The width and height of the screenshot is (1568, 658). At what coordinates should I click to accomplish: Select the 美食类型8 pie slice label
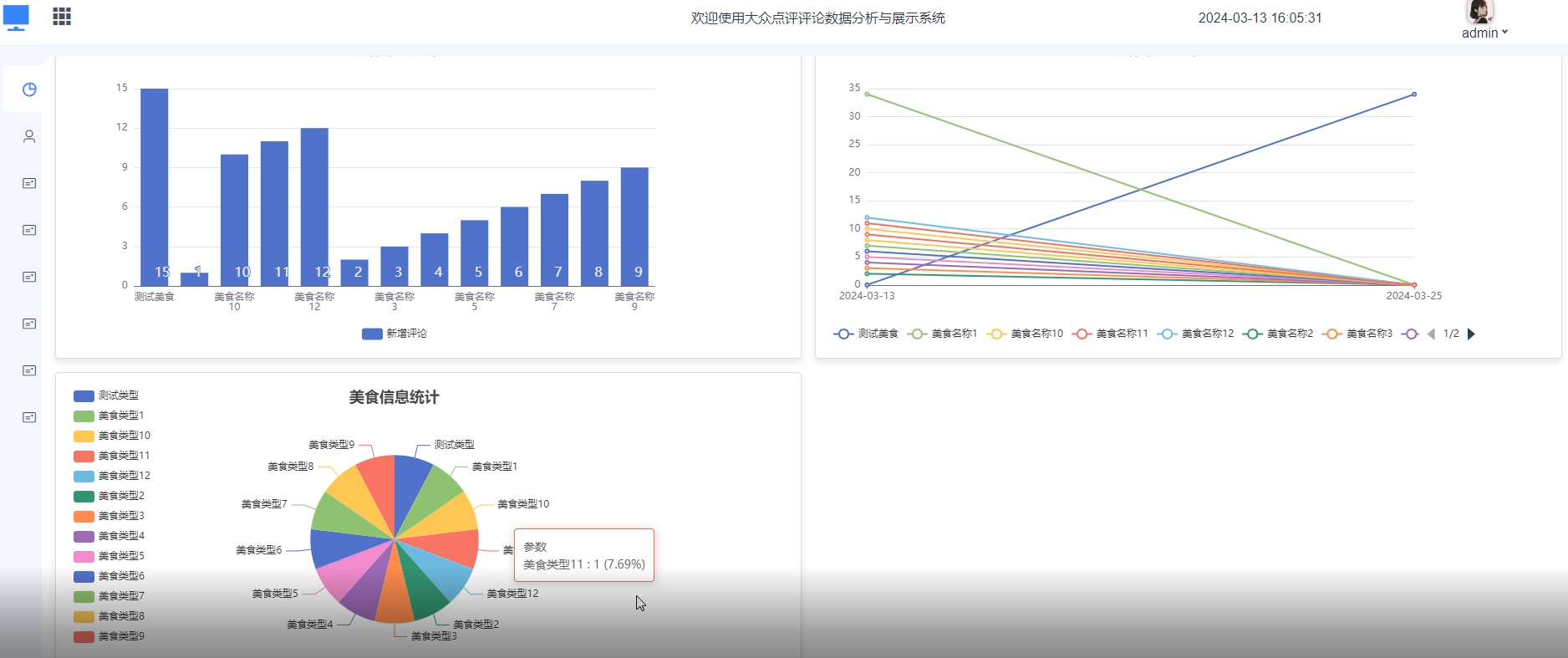[x=290, y=467]
